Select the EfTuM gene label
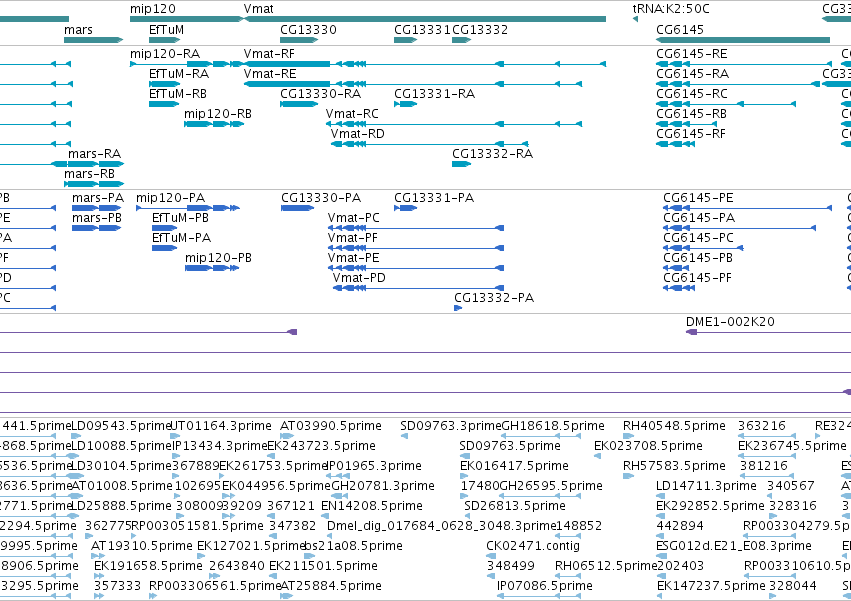 pyautogui.click(x=166, y=29)
